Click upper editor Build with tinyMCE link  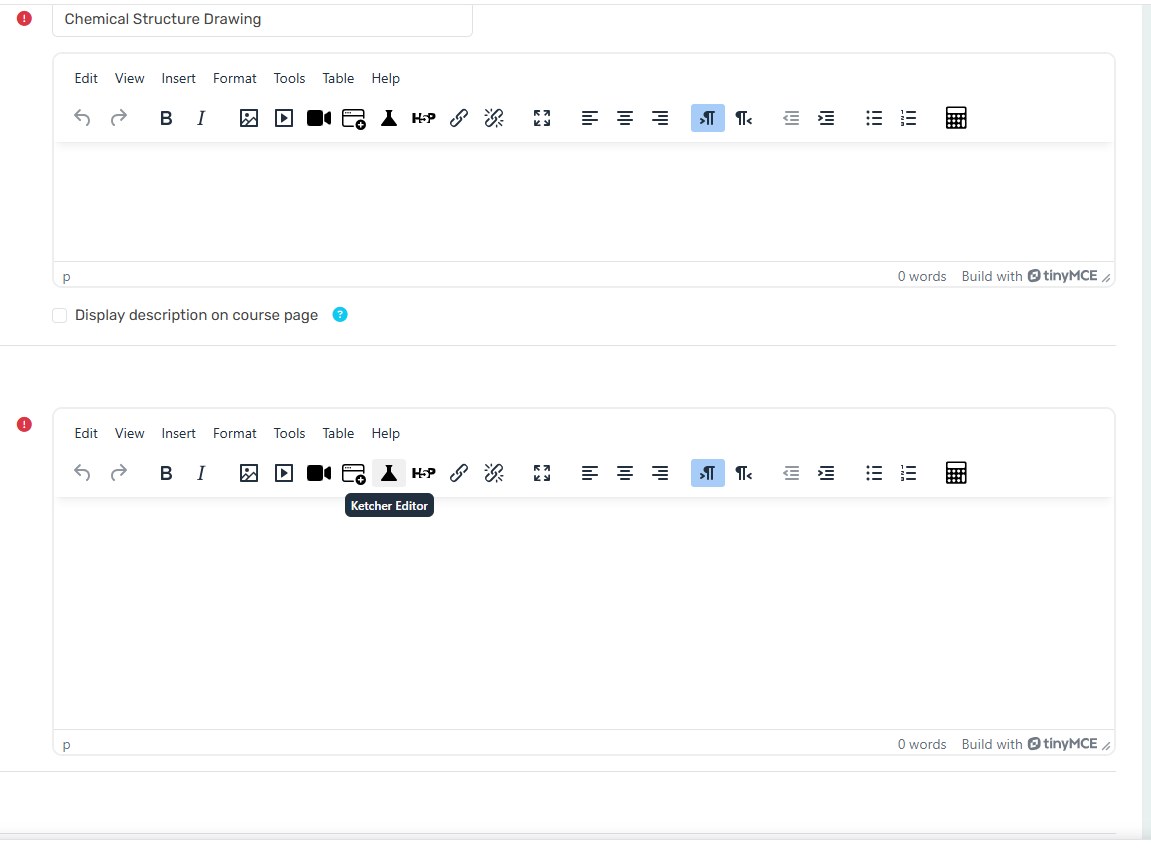1029,276
